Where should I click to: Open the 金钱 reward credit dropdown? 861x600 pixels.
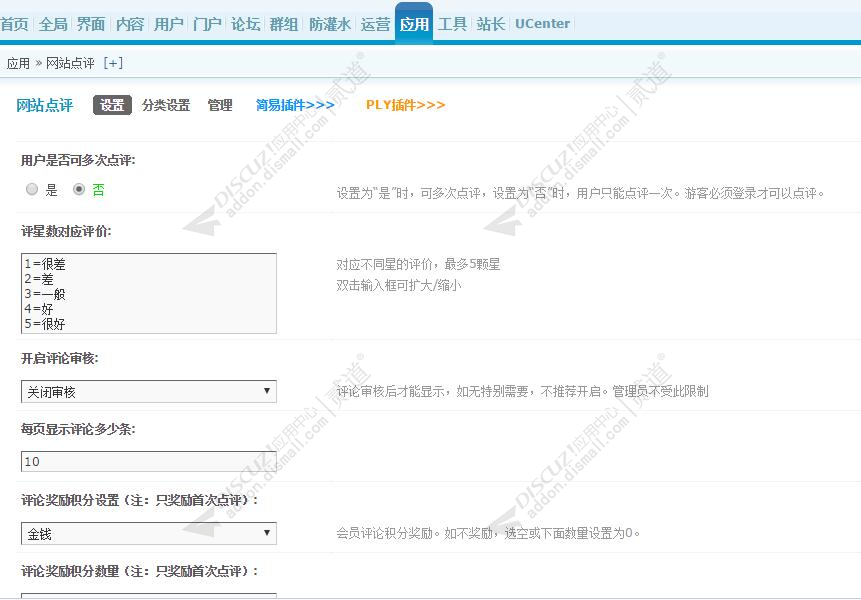click(149, 534)
